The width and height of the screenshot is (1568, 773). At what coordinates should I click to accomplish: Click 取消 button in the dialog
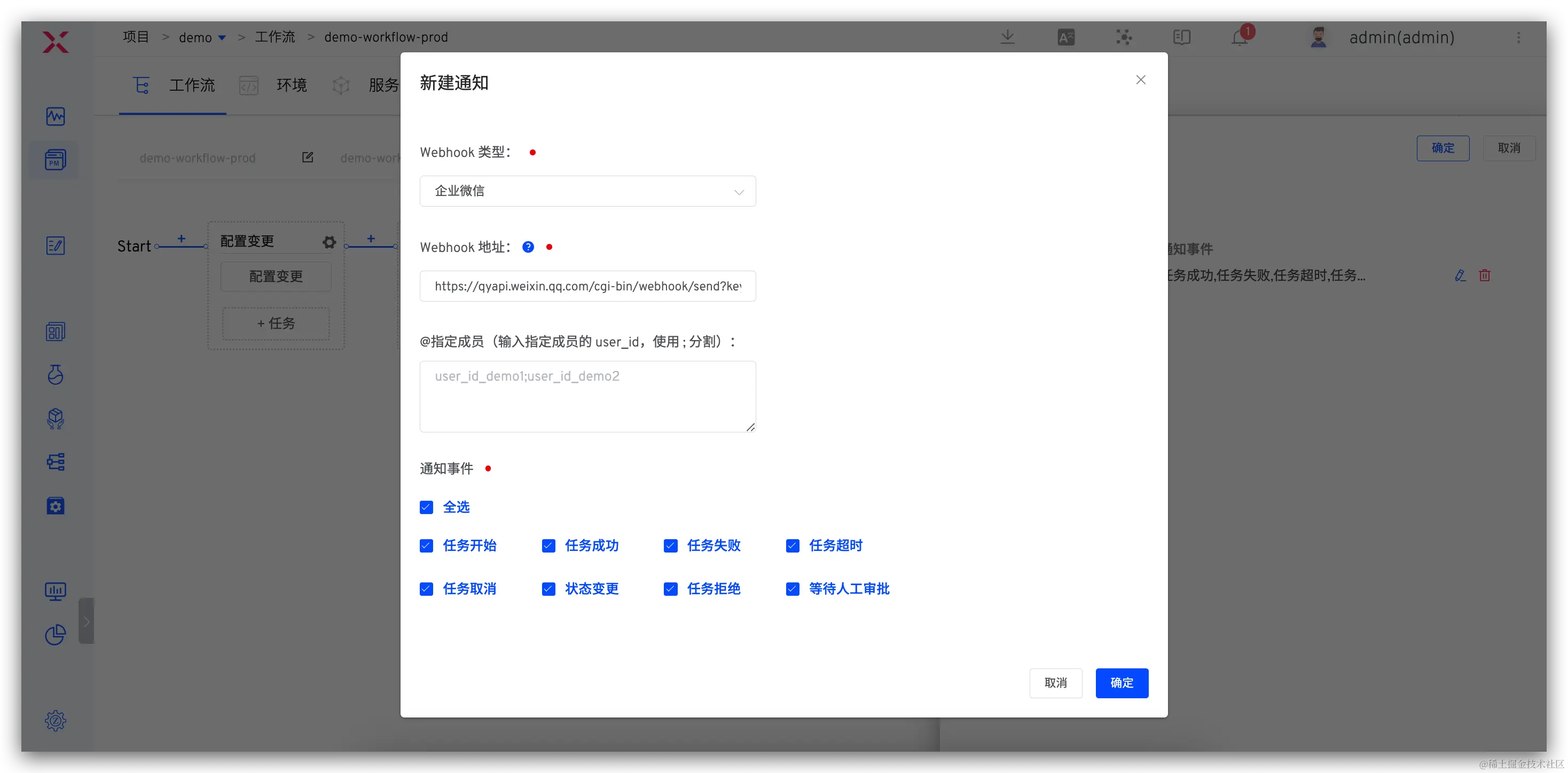coord(1055,683)
